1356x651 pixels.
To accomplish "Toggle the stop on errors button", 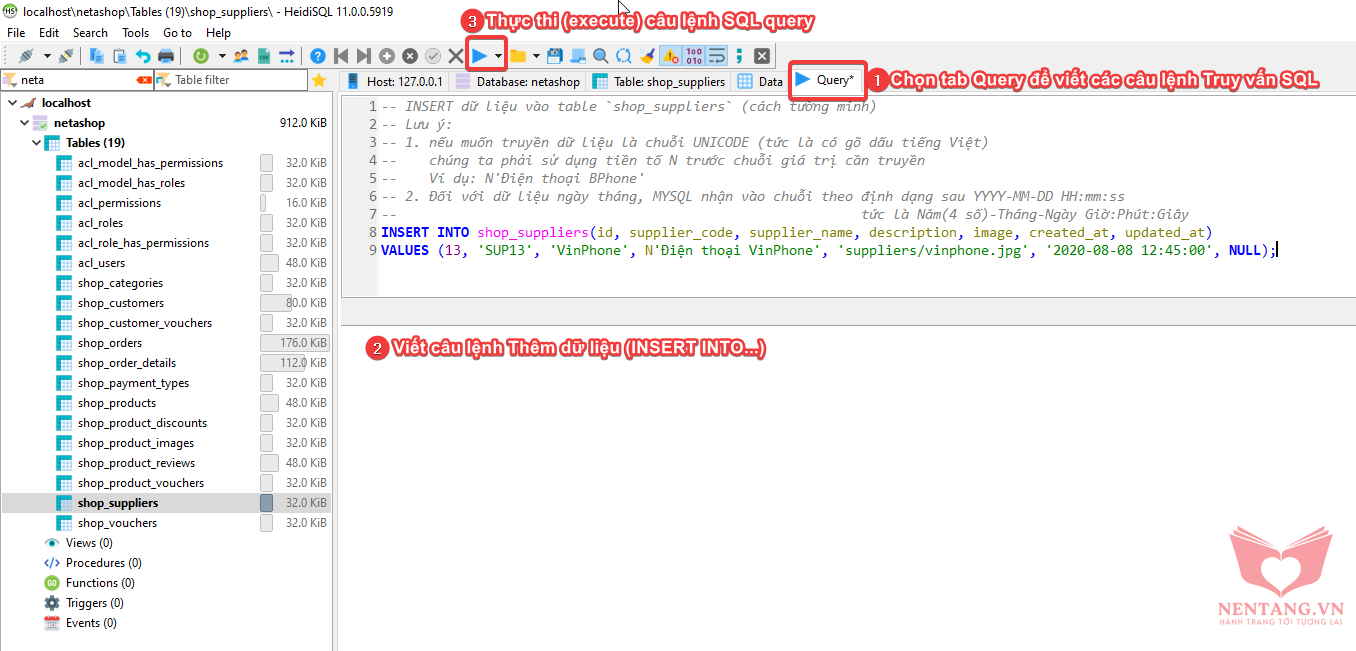I will tap(670, 56).
